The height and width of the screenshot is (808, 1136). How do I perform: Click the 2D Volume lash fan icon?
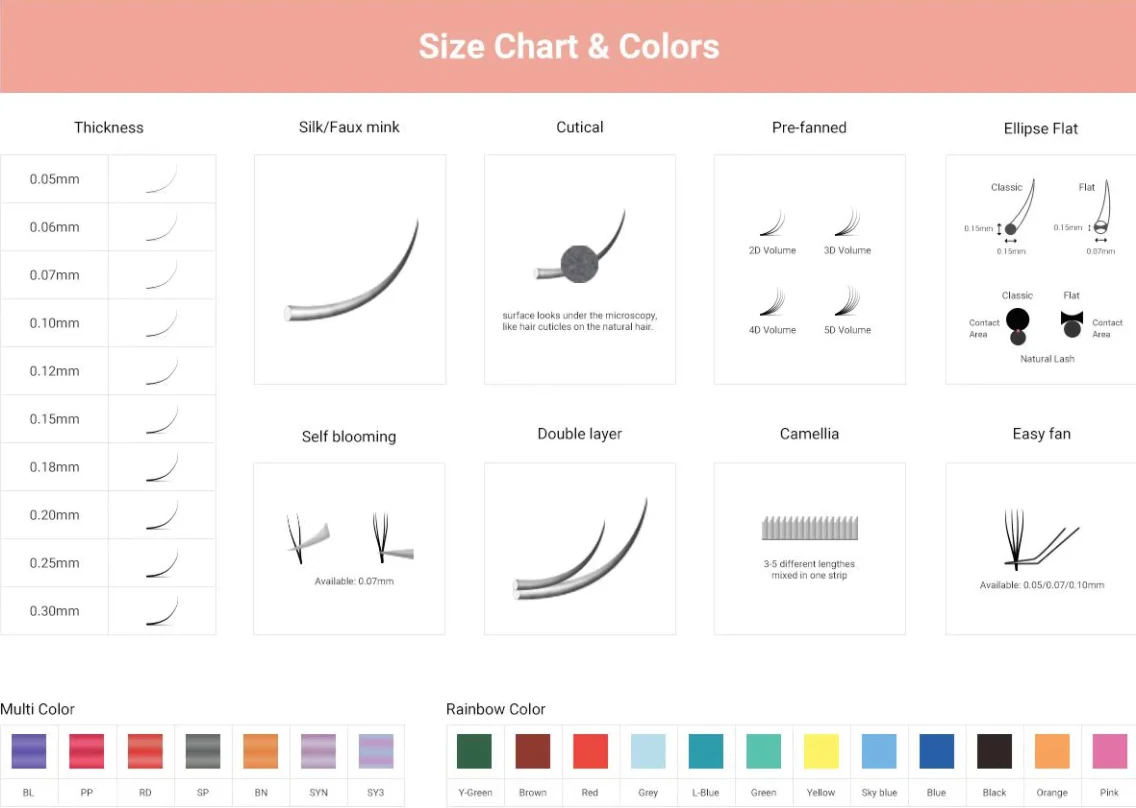(x=772, y=223)
